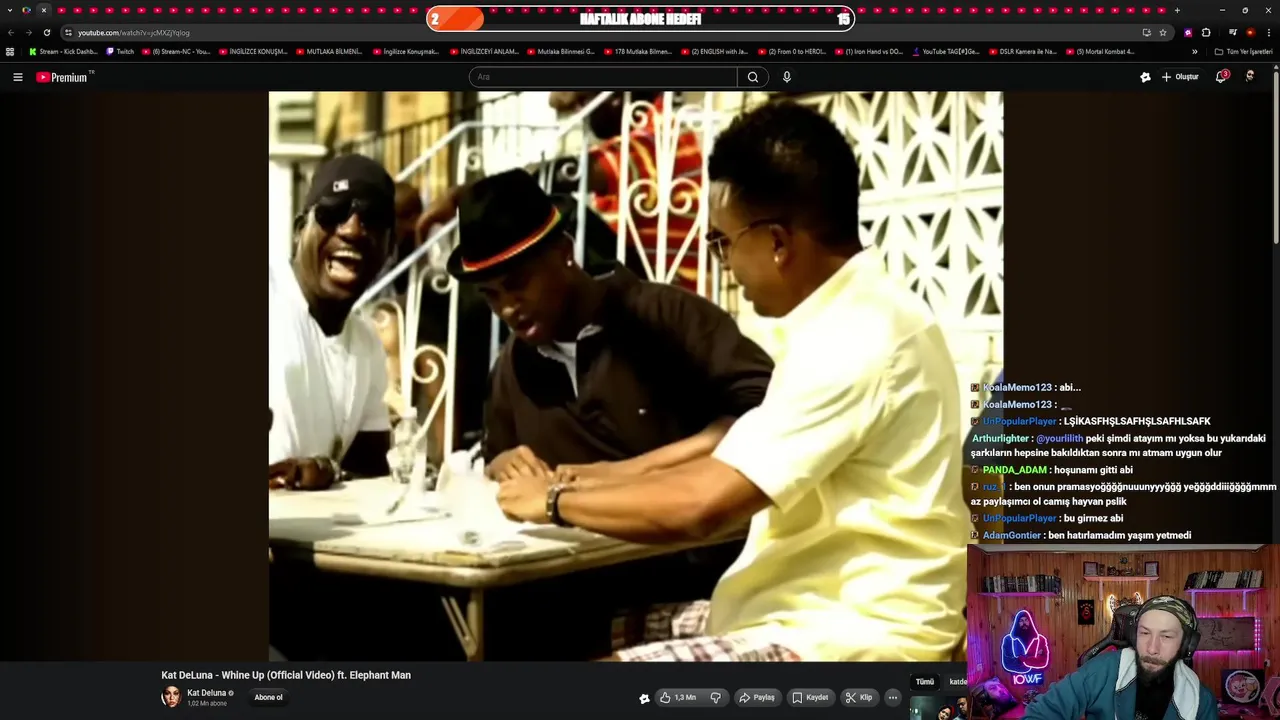1280x720 pixels.
Task: Open the İNGİLİZCE KONUŞM bookmark
Action: (253, 51)
